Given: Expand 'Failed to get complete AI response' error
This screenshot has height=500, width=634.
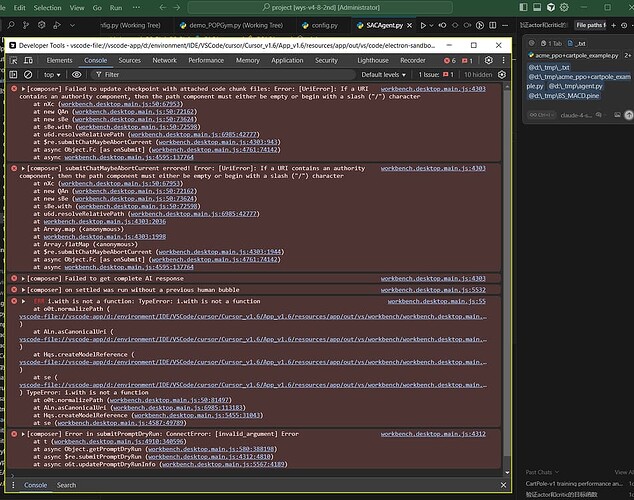Looking at the screenshot, I should [x=23, y=278].
